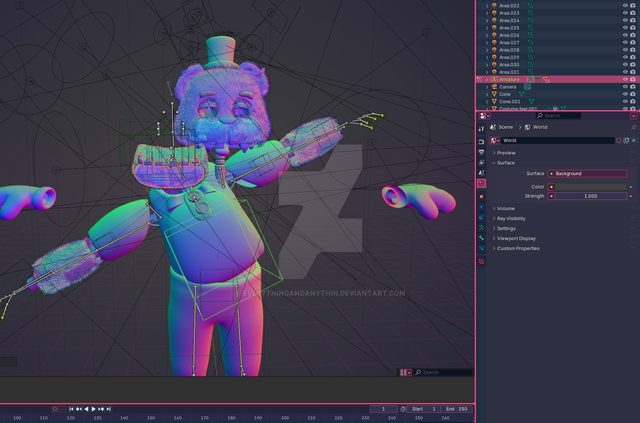Disable rendering of Camera object
640x423 pixels.
634,87
